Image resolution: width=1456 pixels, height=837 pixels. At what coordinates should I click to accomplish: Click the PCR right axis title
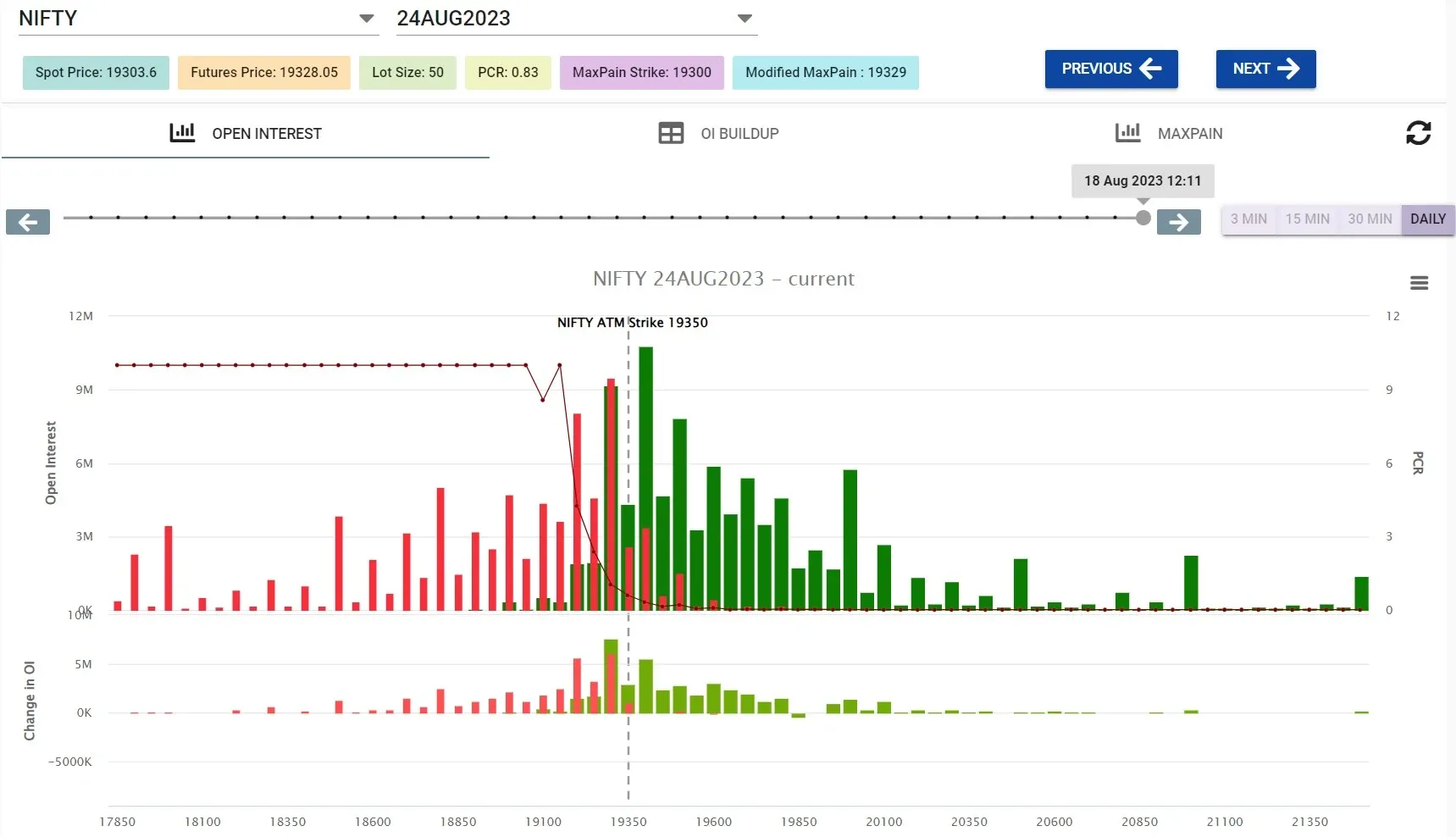(1418, 463)
